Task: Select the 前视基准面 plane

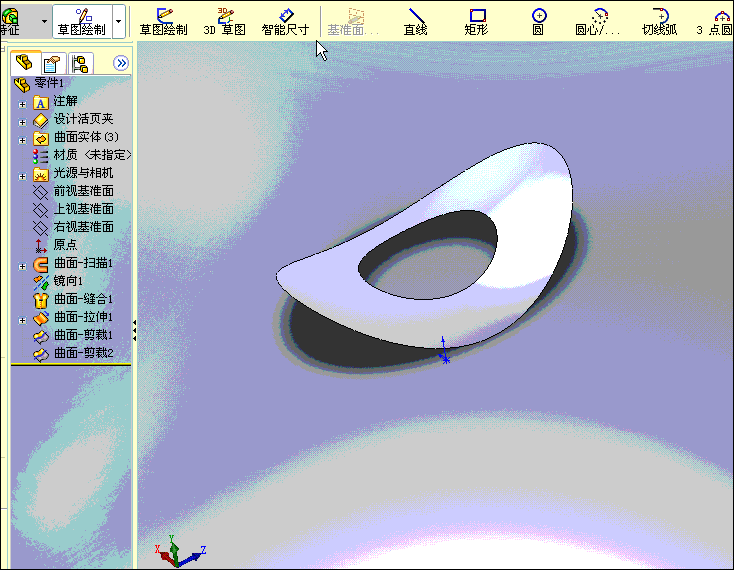Action: click(73, 191)
